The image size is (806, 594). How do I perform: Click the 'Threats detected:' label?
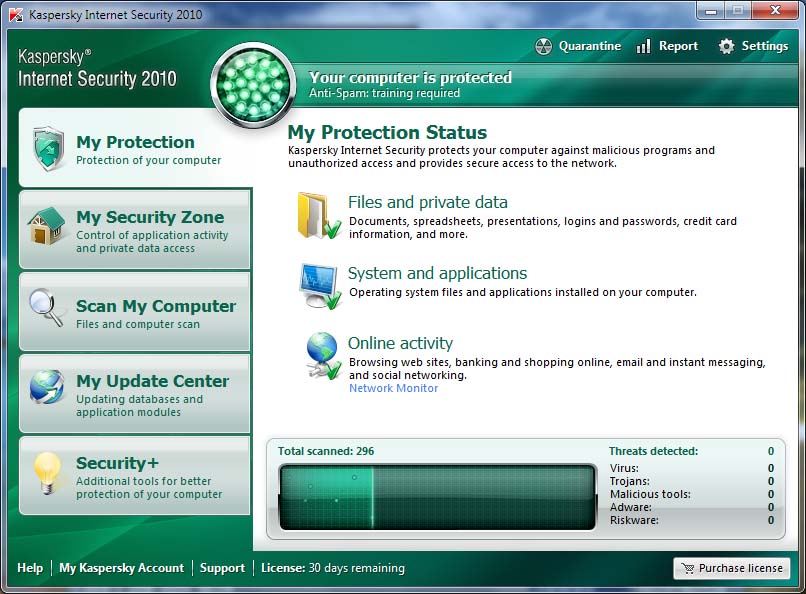653,451
